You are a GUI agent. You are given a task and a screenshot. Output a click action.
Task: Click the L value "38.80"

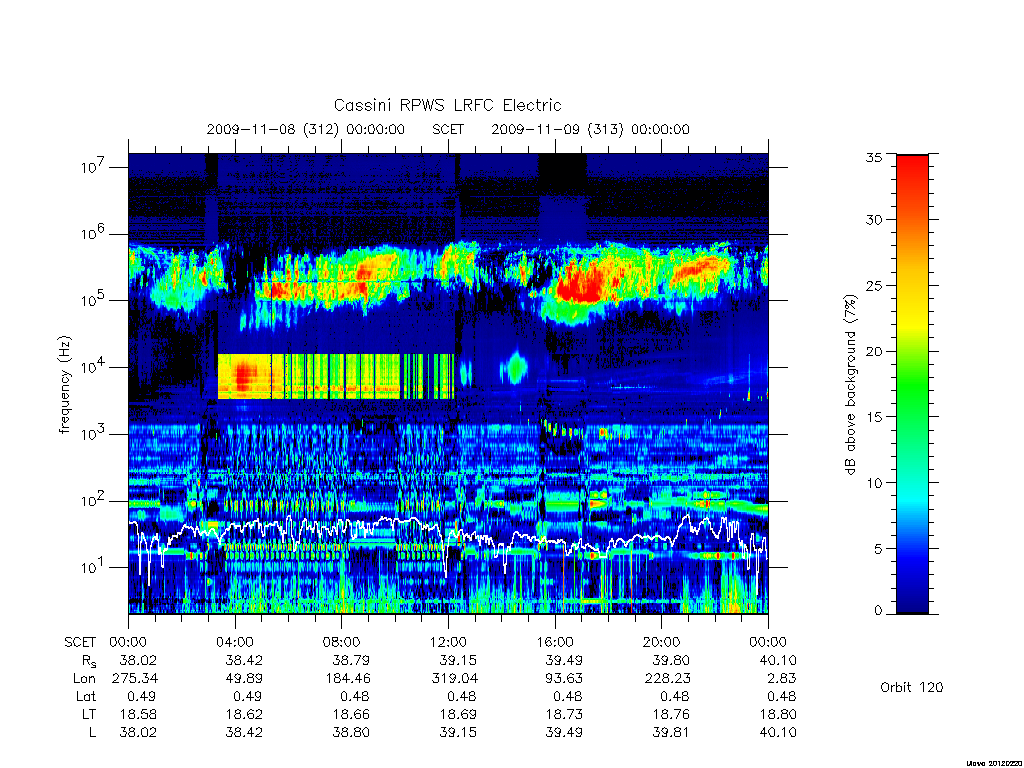tap(351, 732)
